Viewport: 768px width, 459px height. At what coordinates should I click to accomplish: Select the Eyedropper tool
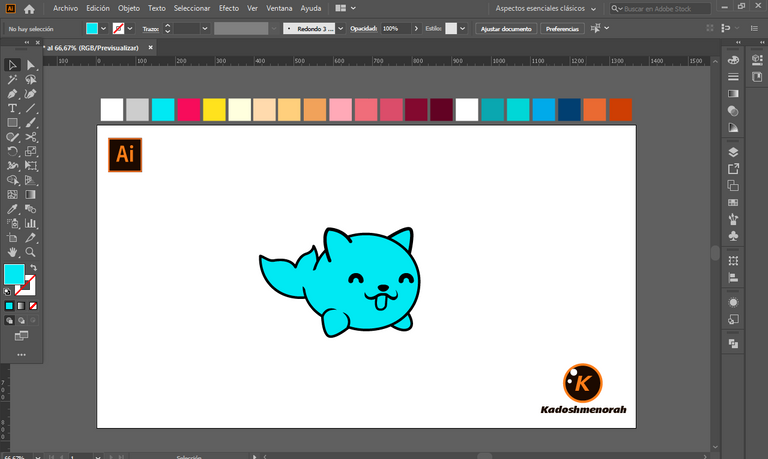coord(12,209)
